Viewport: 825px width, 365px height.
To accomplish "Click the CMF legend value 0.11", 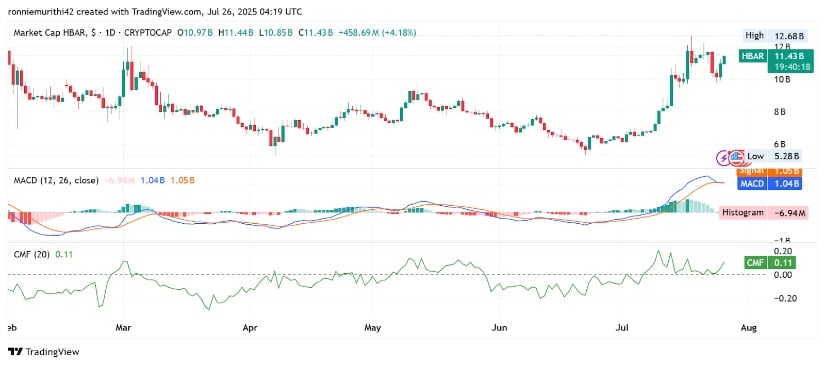I will (x=64, y=255).
